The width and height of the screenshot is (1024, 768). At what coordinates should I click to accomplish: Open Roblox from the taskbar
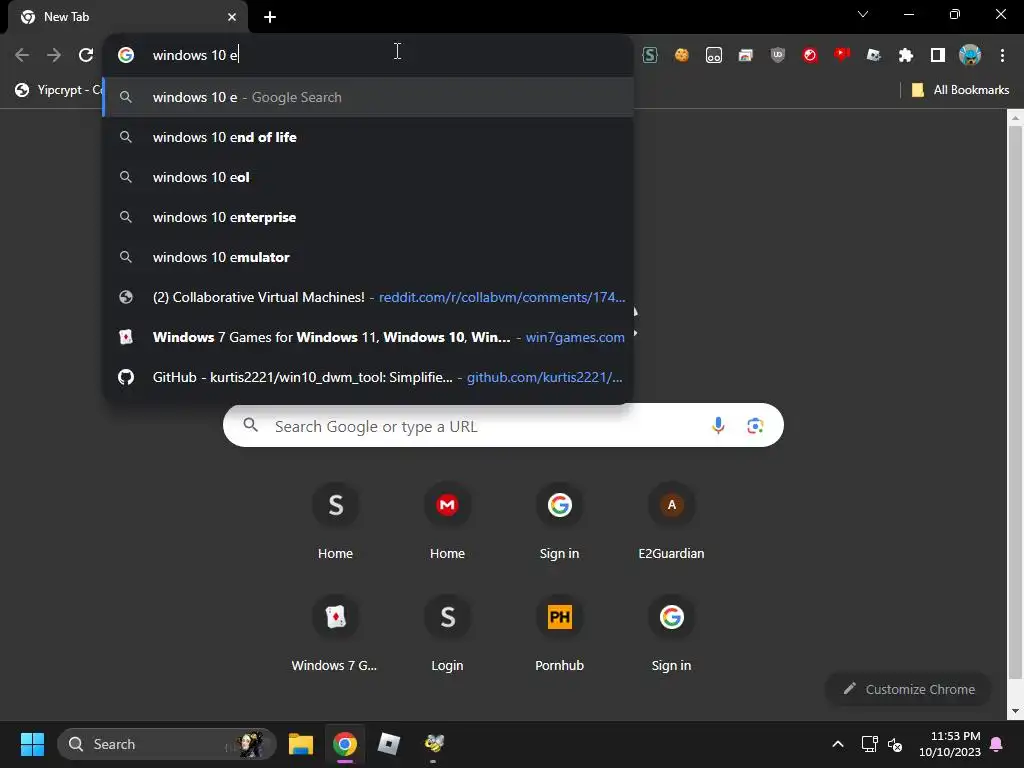click(389, 744)
